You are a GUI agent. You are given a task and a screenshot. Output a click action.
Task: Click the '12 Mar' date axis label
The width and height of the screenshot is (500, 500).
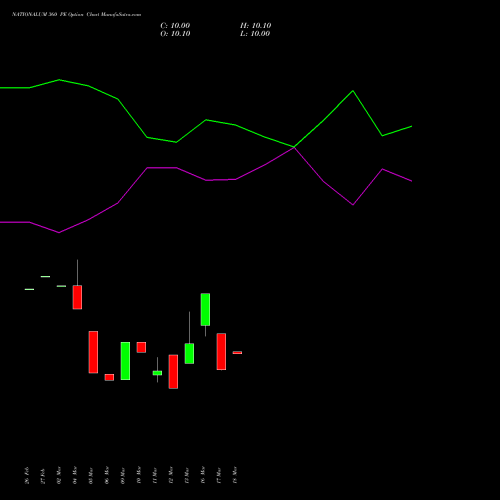click(171, 475)
